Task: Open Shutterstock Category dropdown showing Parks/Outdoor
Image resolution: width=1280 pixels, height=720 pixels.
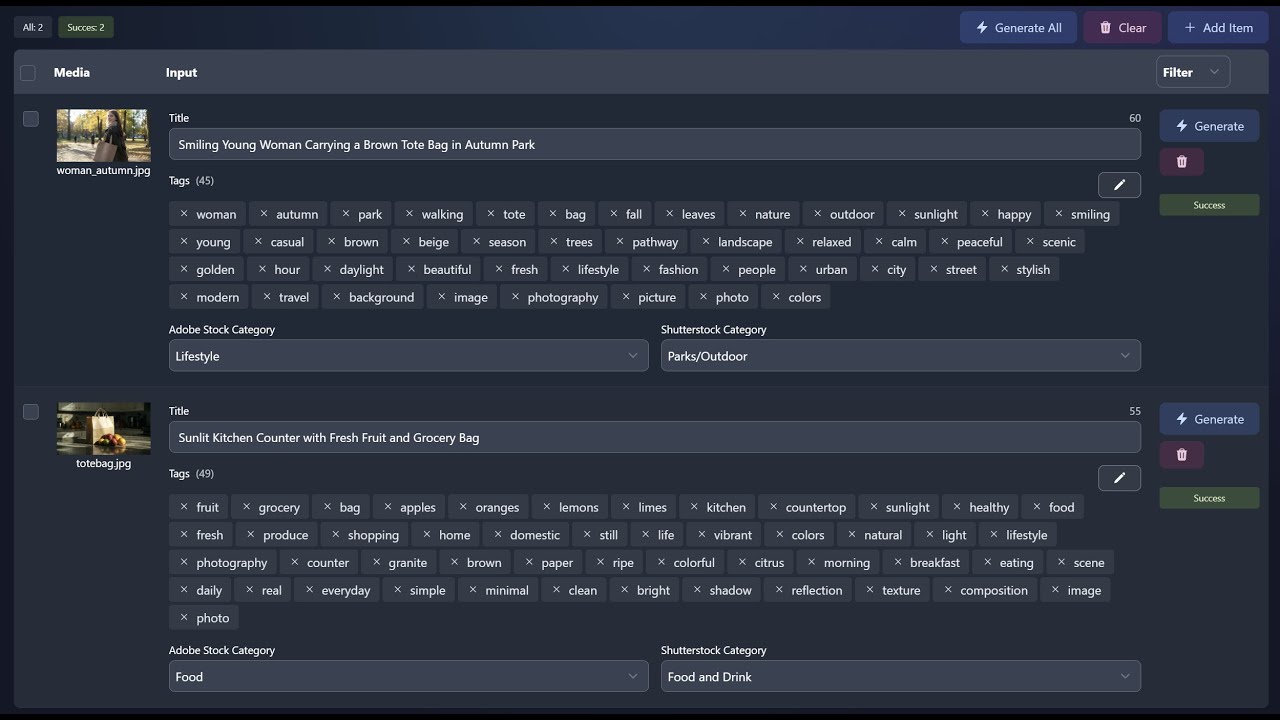Action: [900, 356]
